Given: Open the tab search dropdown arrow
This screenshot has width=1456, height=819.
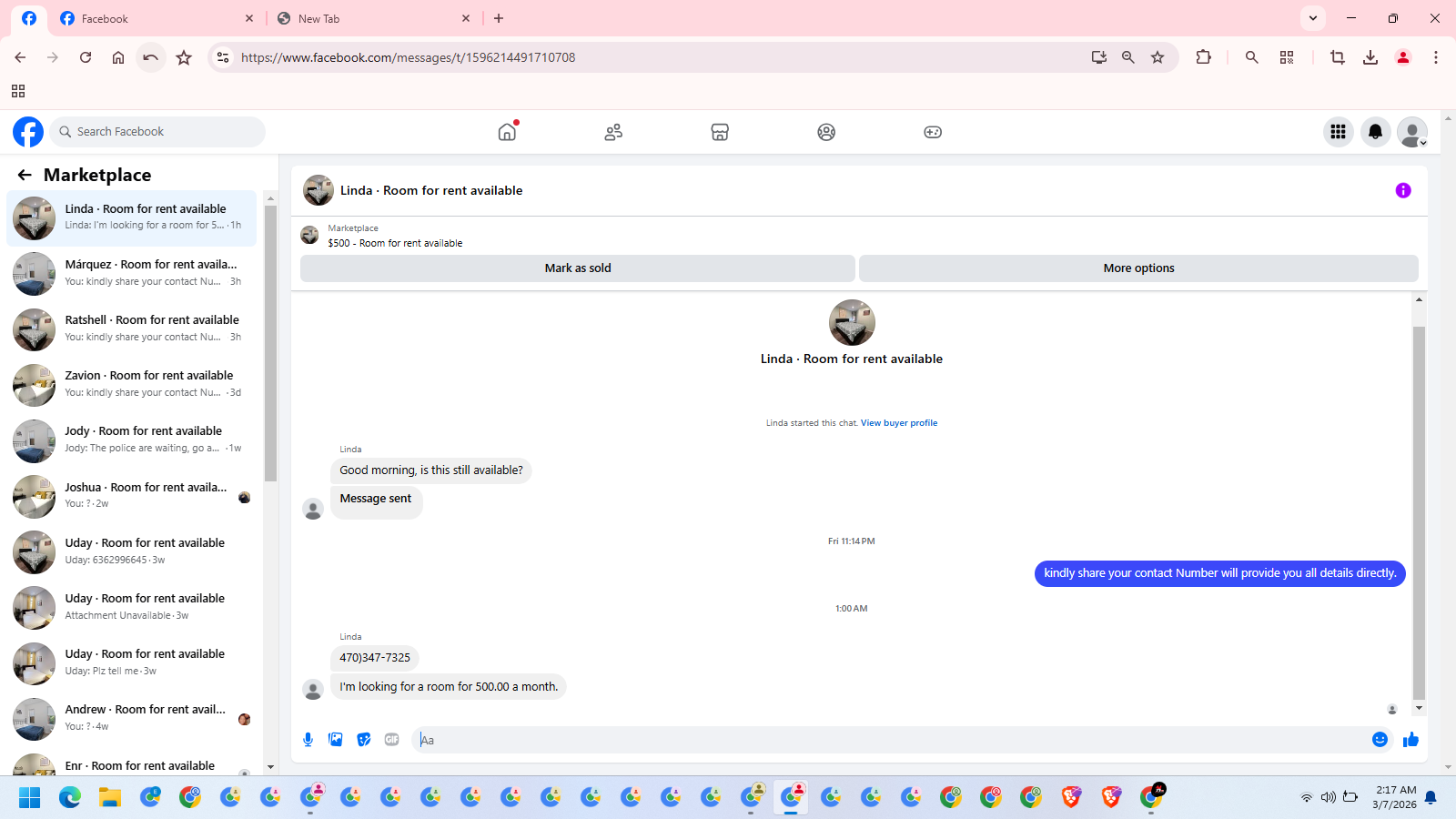Looking at the screenshot, I should click(1312, 18).
